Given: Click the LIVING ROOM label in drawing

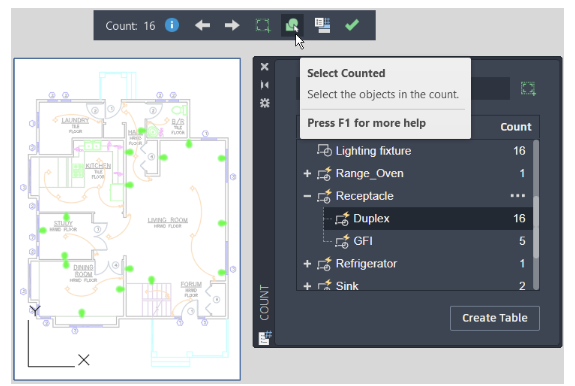Looking at the screenshot, I should [x=168, y=220].
